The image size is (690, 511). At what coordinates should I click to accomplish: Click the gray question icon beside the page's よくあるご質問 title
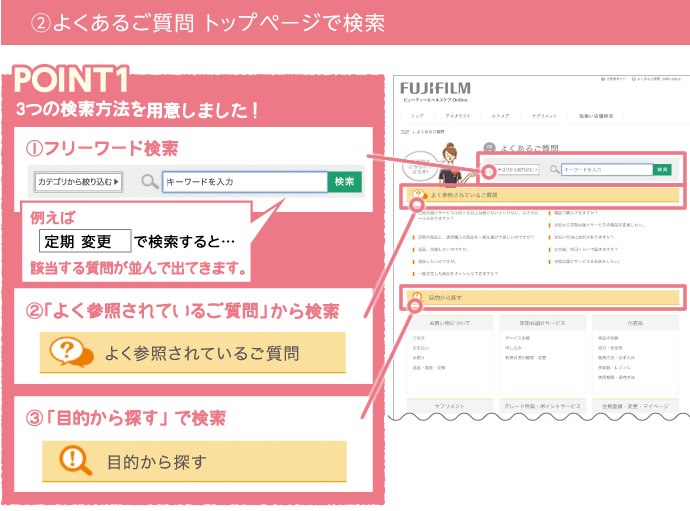pos(489,147)
